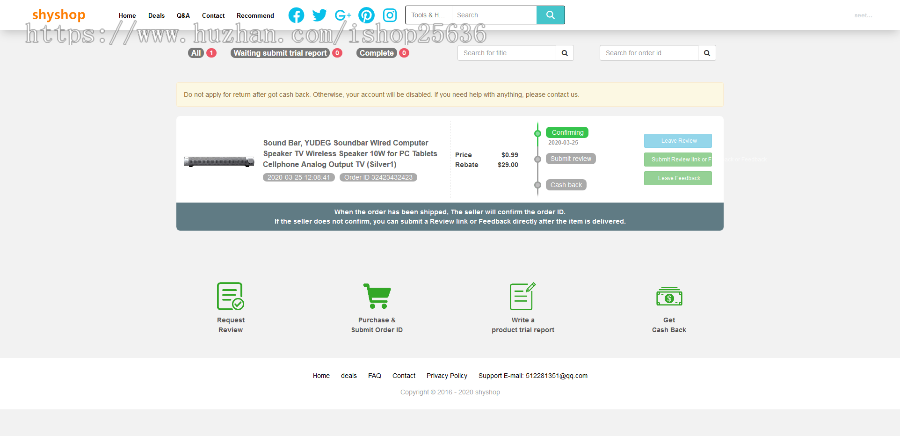The height and width of the screenshot is (436, 900).
Task: Click the Google Plus icon
Action: (343, 15)
